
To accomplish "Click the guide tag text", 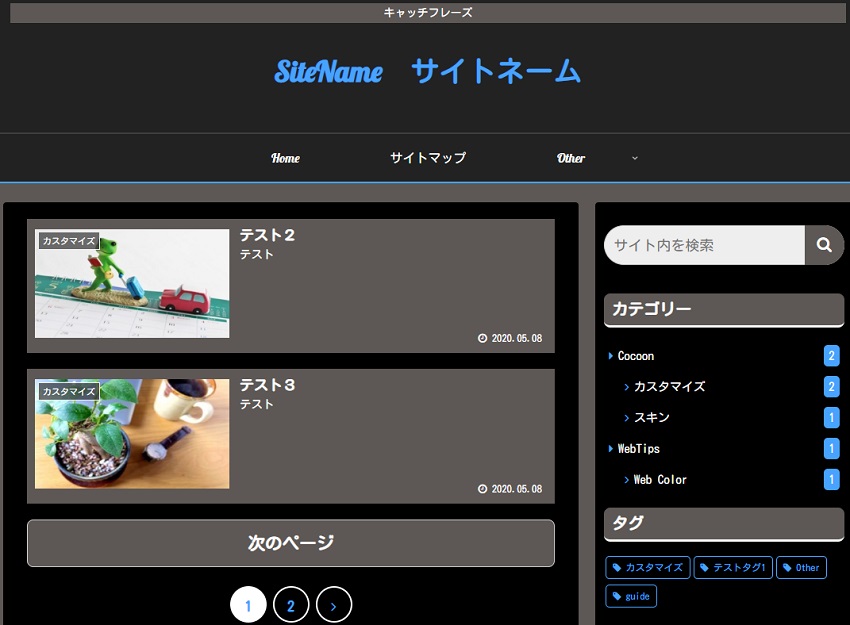I will (x=638, y=596).
